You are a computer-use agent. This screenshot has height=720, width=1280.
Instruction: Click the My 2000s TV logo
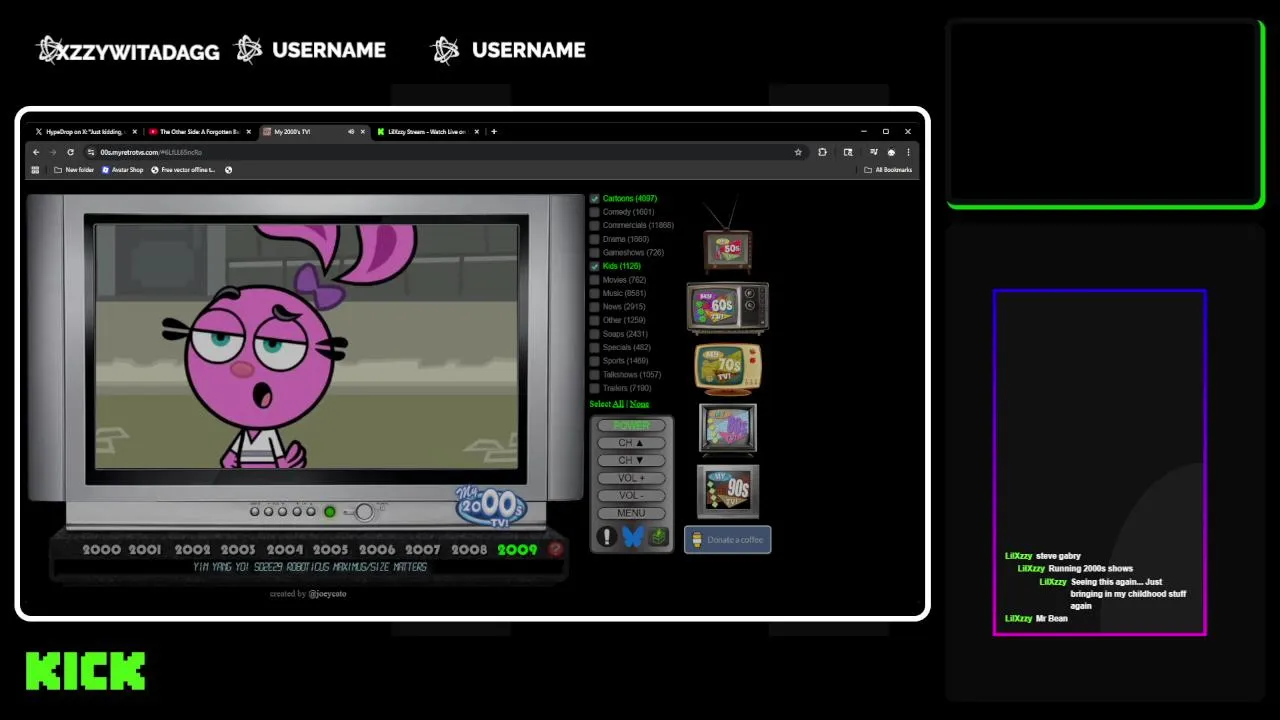490,506
